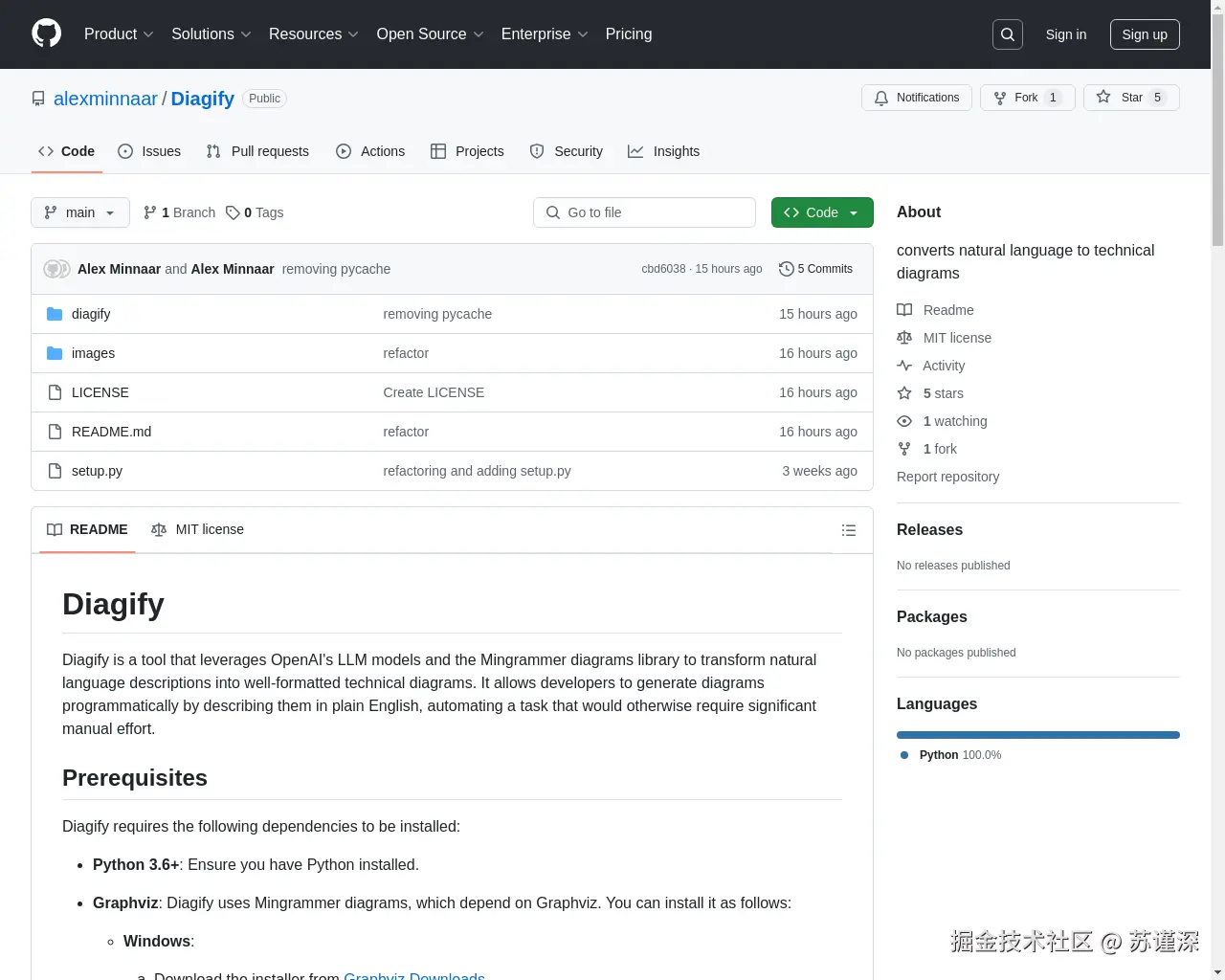Click the setup.py file icon

click(55, 470)
